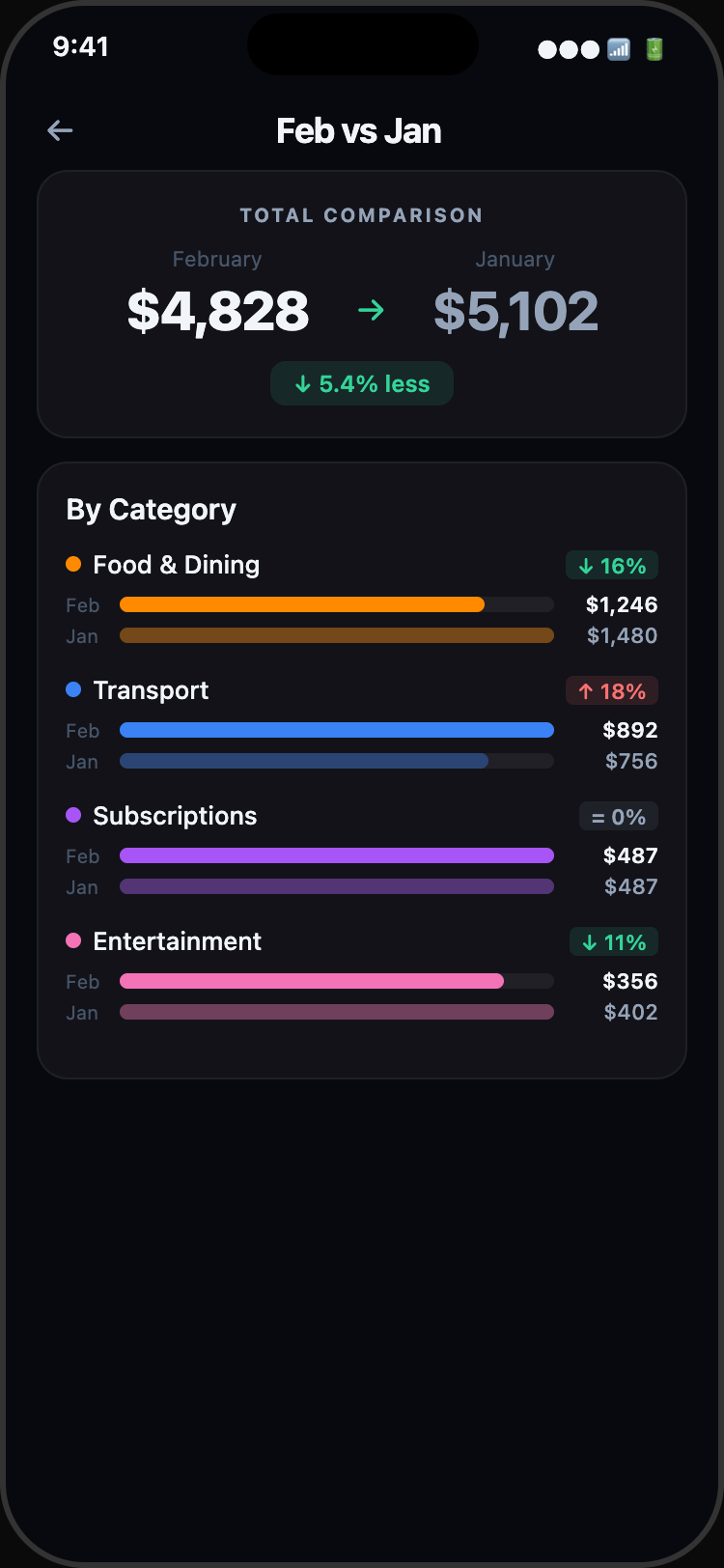The height and width of the screenshot is (1568, 724).
Task: Select the Transport January bar
Action: pos(304,761)
